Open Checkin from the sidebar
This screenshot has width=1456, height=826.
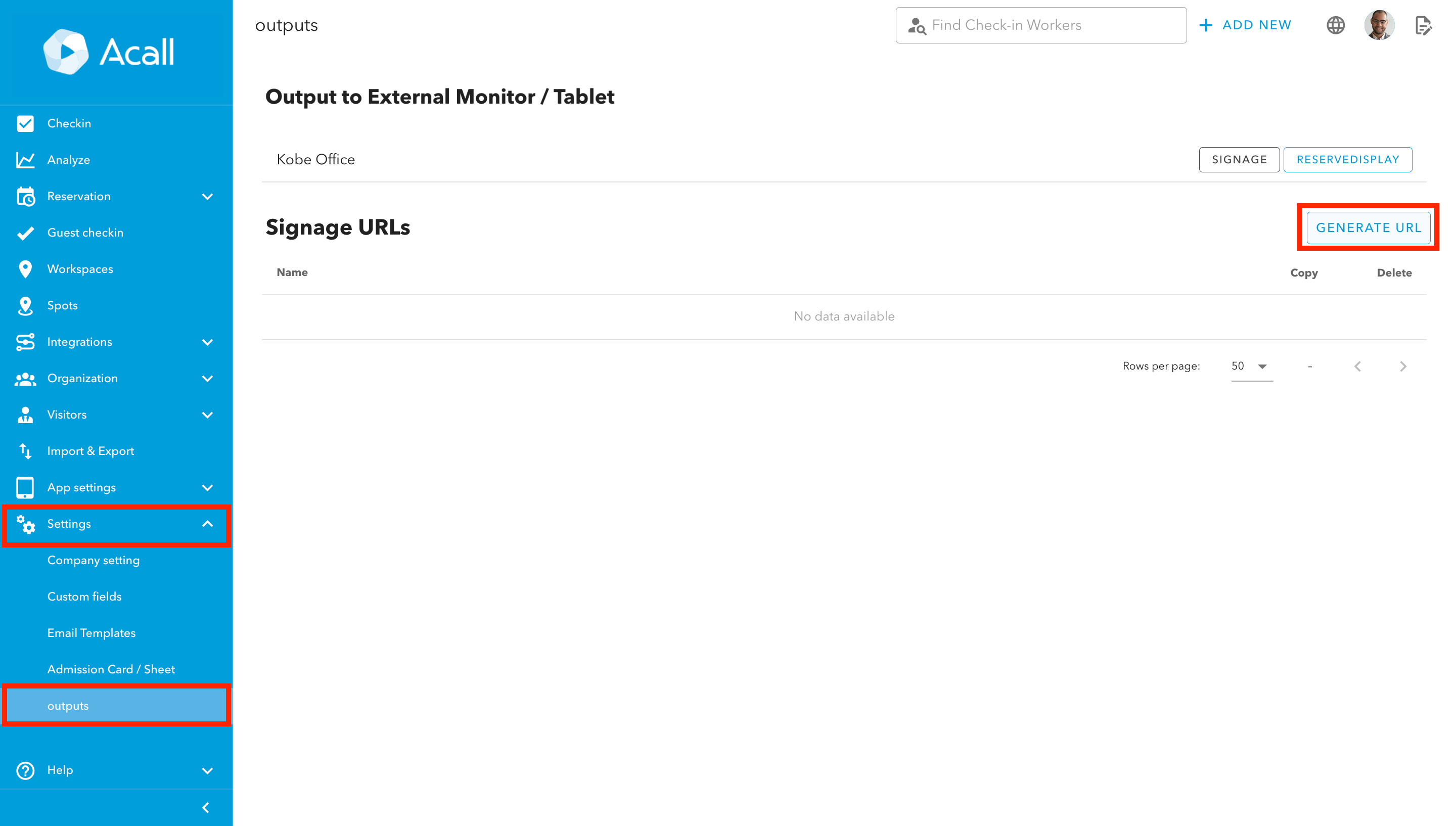pos(69,123)
